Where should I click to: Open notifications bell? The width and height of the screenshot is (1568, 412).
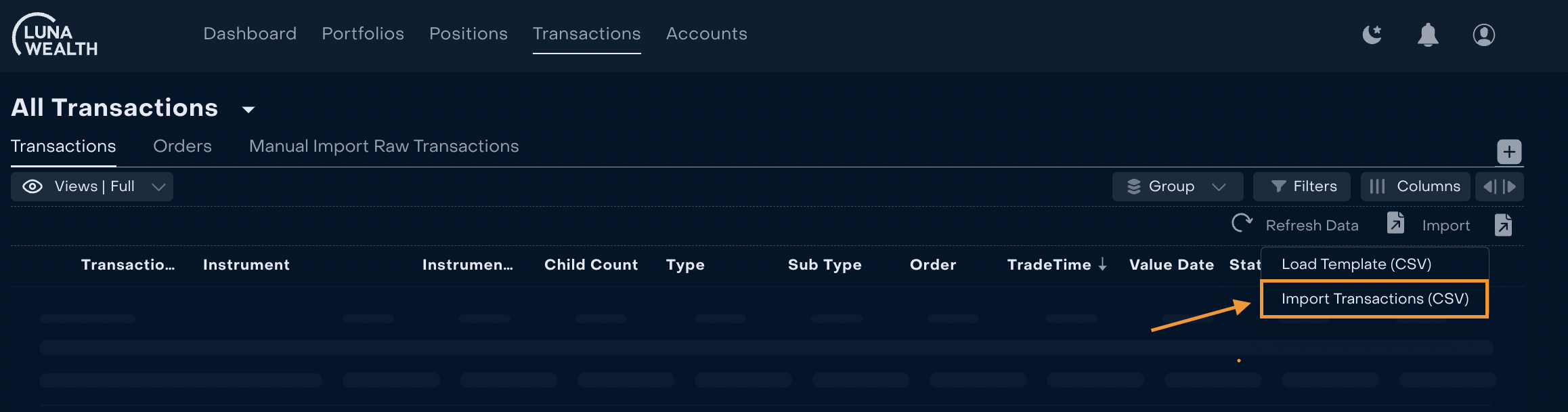(1428, 35)
